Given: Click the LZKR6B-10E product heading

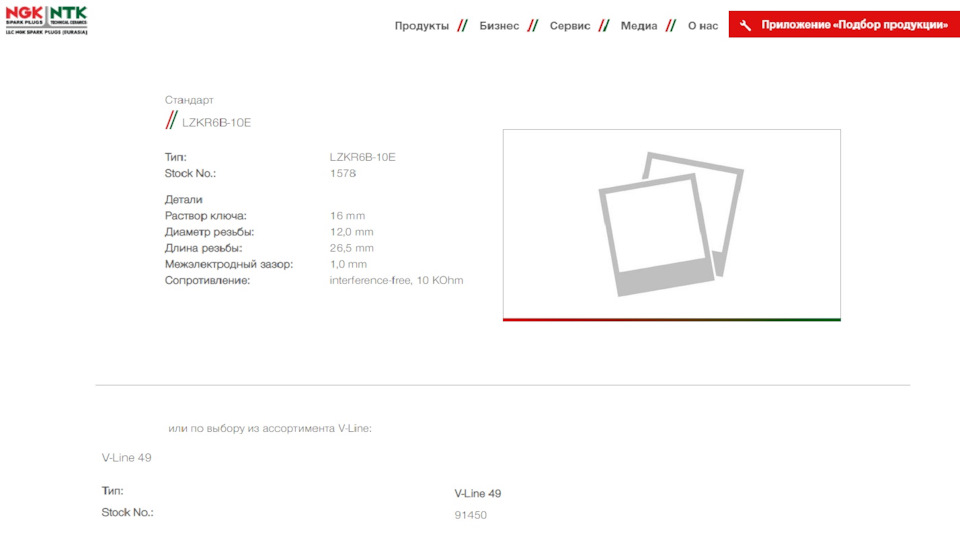Looking at the screenshot, I should click(x=216, y=122).
